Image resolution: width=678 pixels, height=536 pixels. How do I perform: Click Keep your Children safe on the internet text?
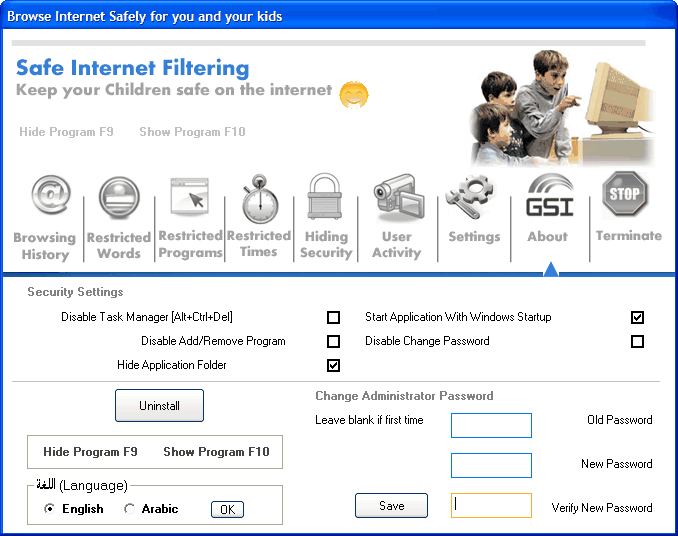(x=174, y=90)
